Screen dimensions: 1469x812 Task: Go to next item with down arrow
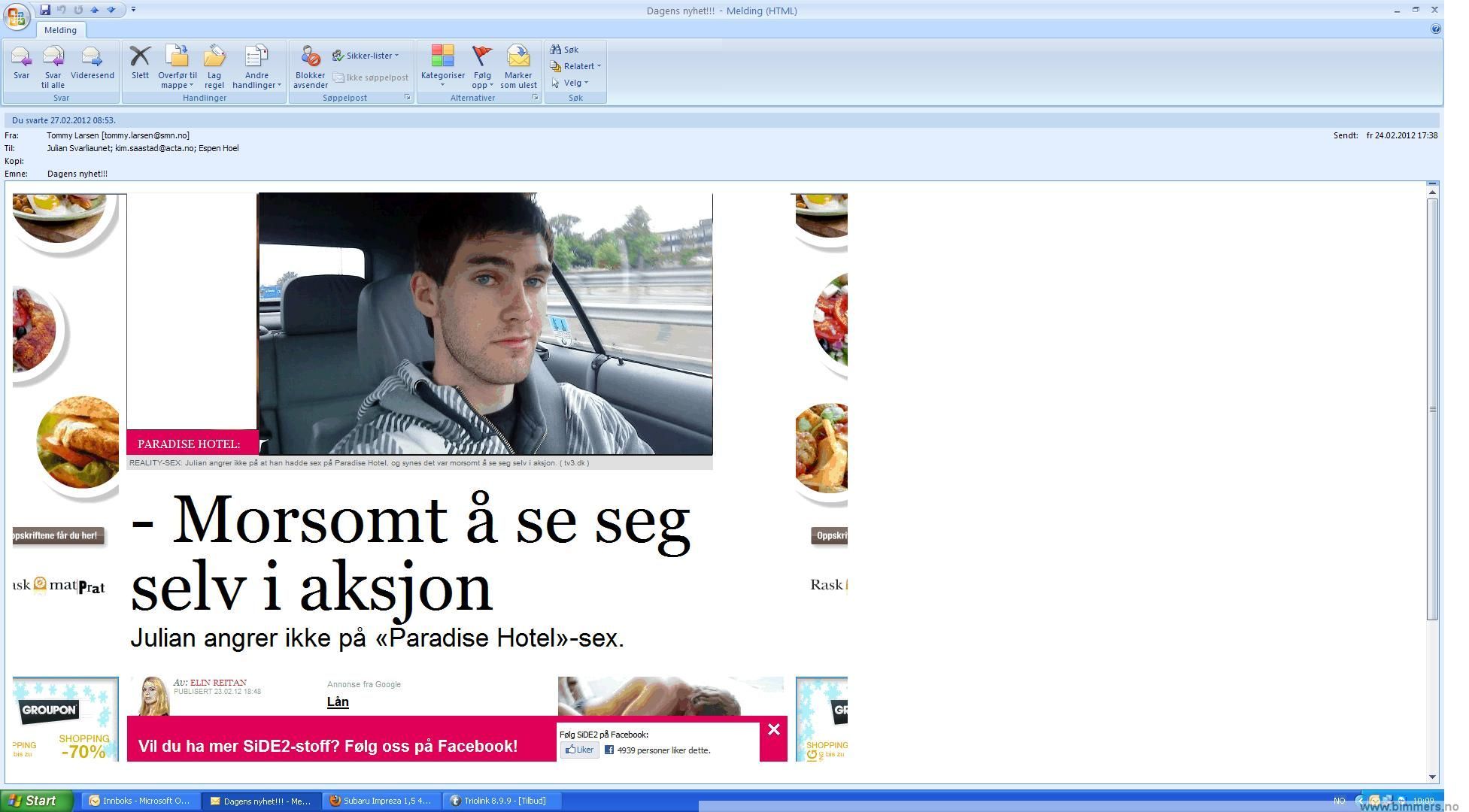[111, 10]
